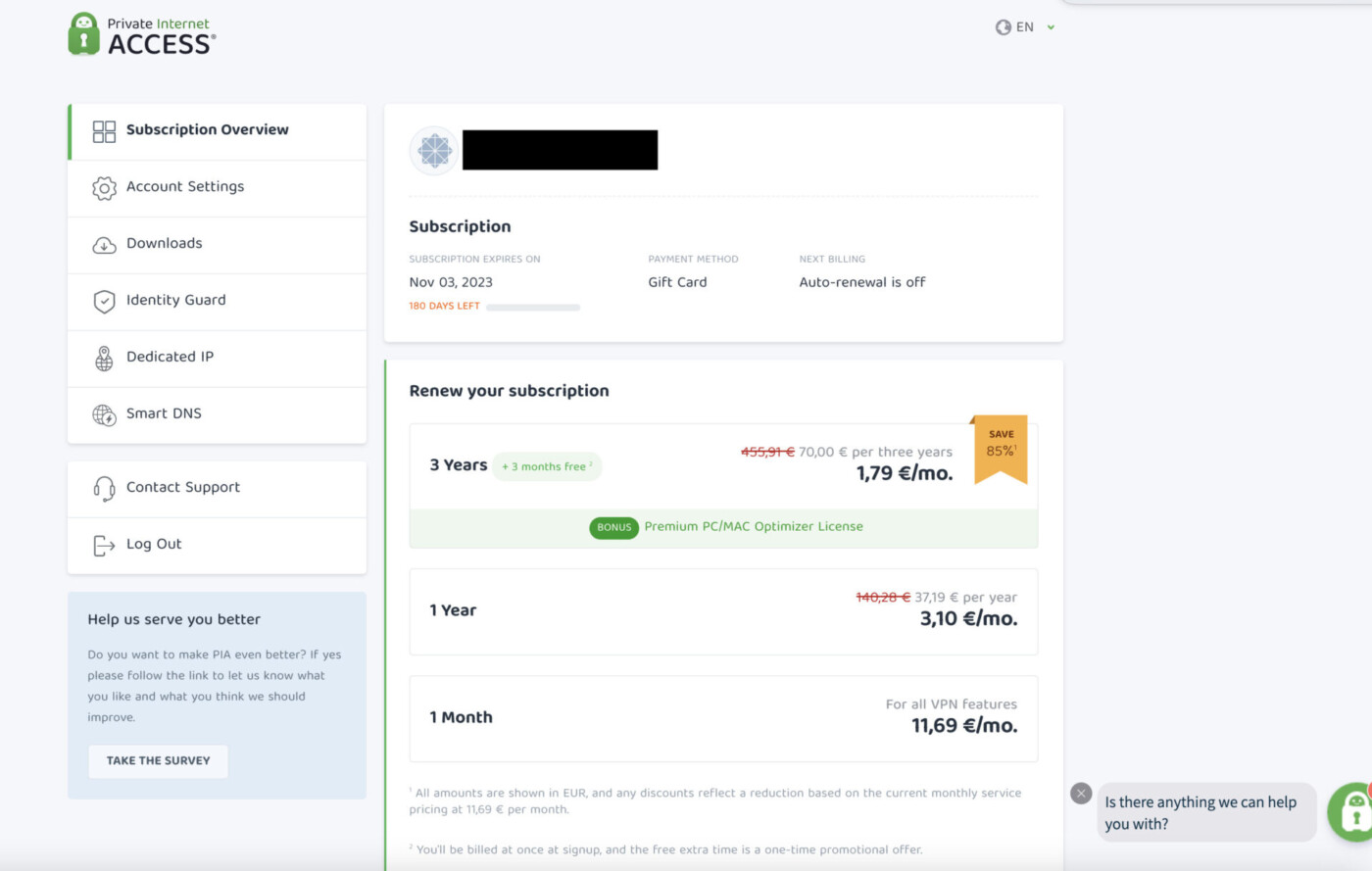The width and height of the screenshot is (1372, 871).
Task: Click the Save 85% ribbon badge
Action: pyautogui.click(x=1001, y=449)
